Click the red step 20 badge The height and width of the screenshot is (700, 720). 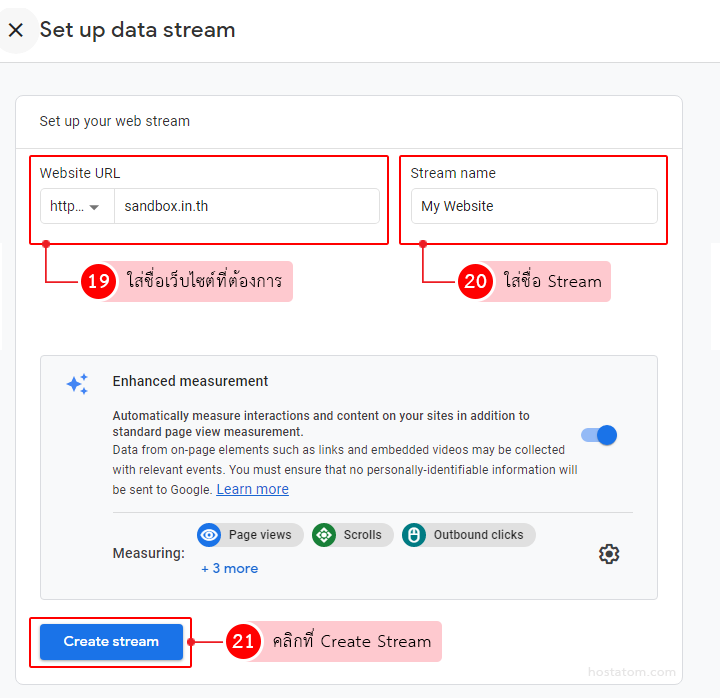[x=475, y=282]
